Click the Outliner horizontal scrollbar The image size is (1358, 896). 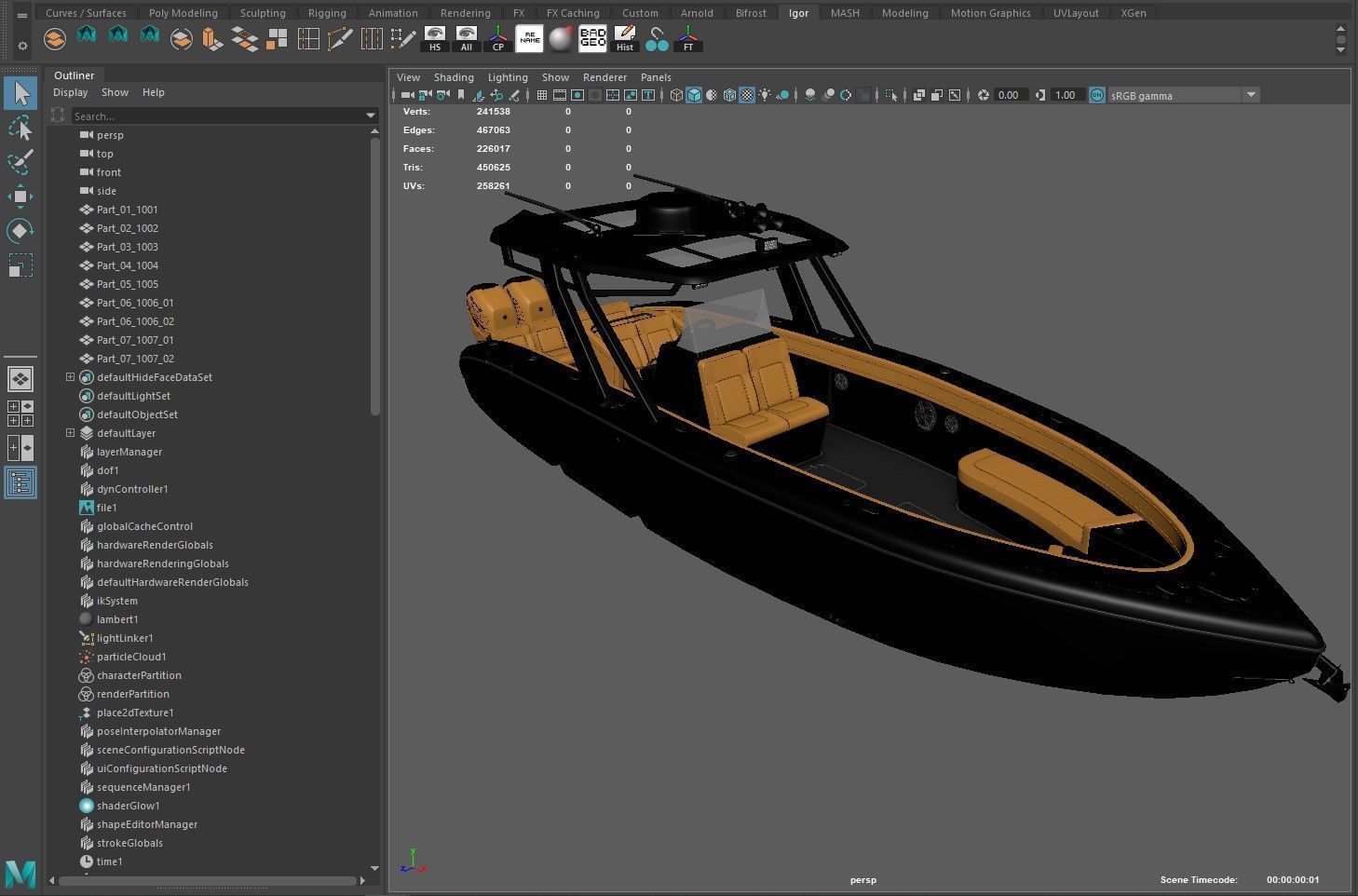point(209,880)
